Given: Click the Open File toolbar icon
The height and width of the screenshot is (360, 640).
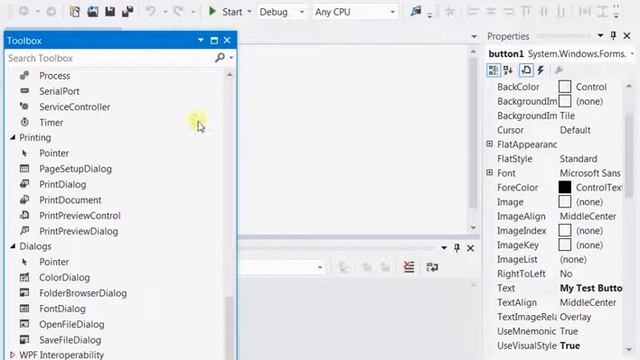Looking at the screenshot, I should [93, 11].
